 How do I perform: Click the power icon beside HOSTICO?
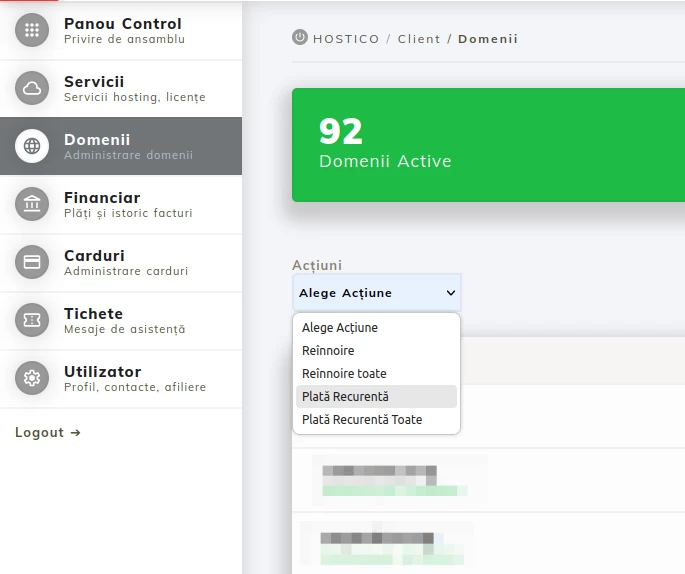click(x=300, y=38)
